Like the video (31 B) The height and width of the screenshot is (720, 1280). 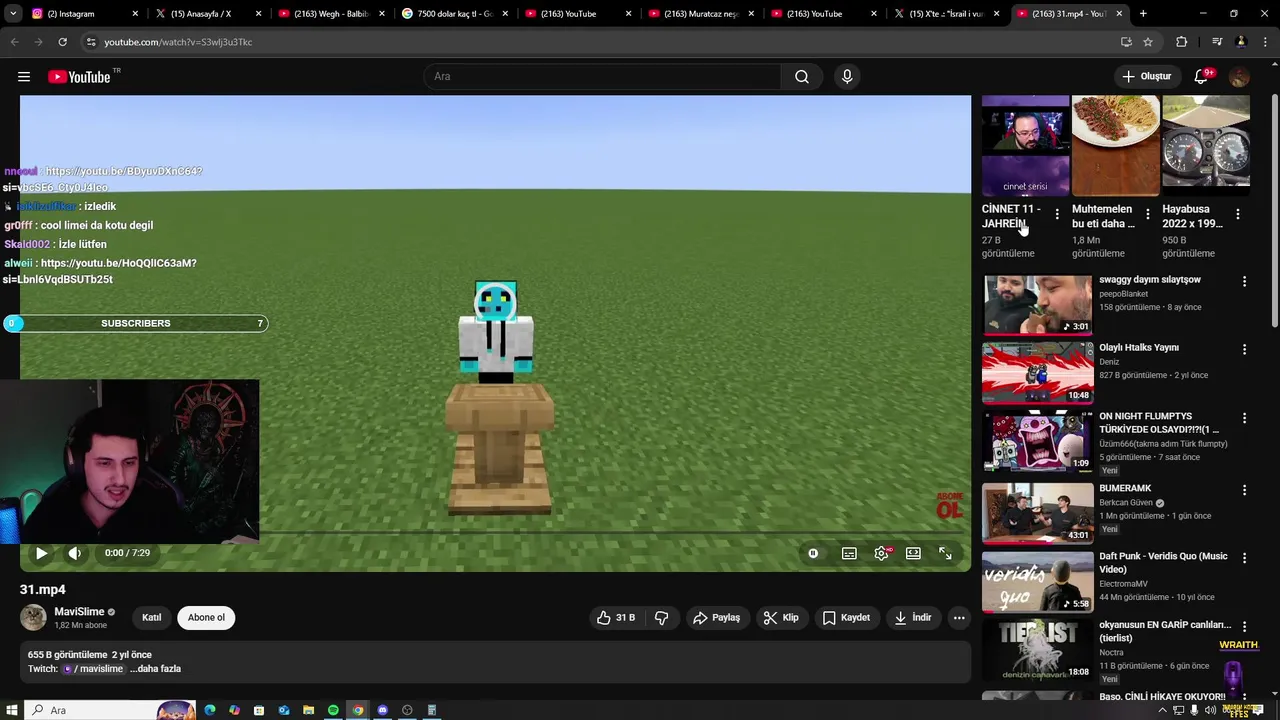[x=616, y=618]
